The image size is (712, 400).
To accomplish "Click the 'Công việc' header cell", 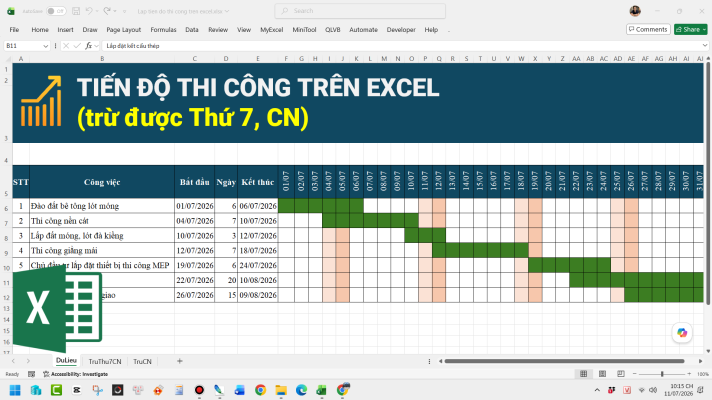I will (102, 182).
